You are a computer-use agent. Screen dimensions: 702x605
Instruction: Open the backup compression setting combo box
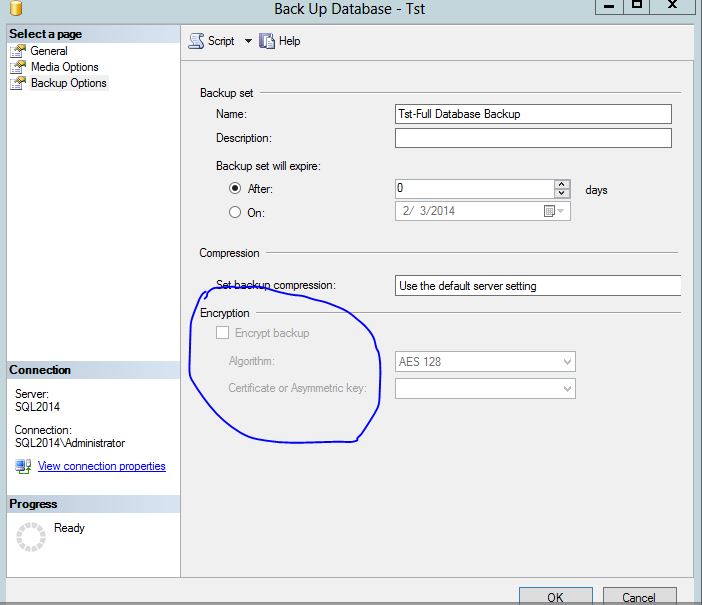click(x=537, y=286)
